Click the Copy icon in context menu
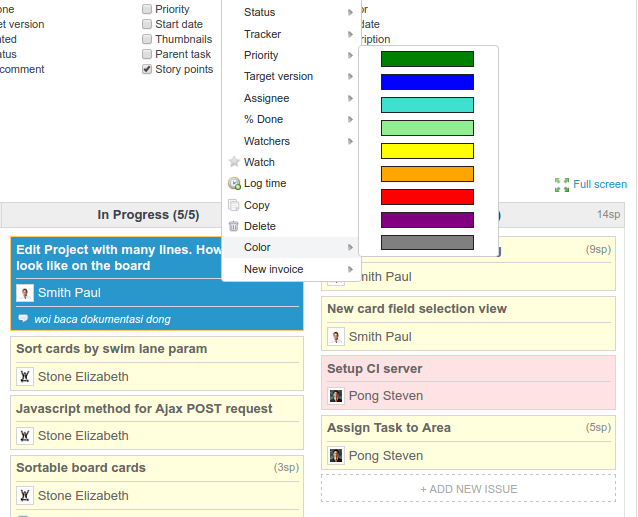Viewport: 638px width, 517px height. click(234, 205)
